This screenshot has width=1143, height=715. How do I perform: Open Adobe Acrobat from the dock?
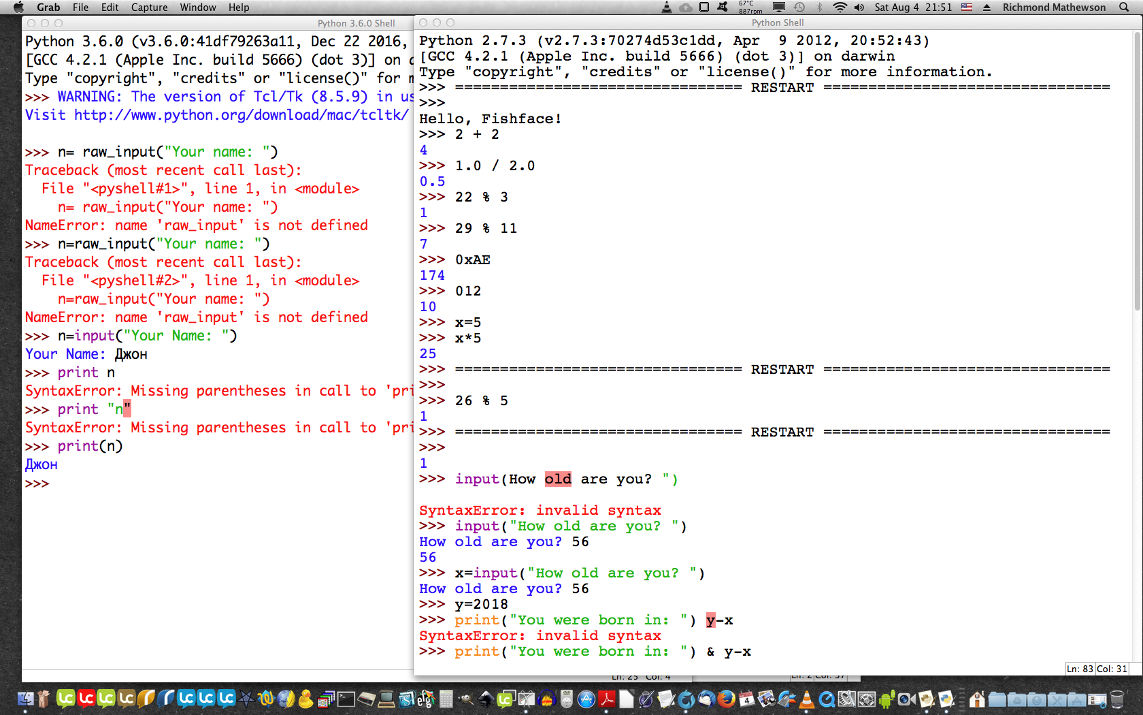tap(607, 698)
